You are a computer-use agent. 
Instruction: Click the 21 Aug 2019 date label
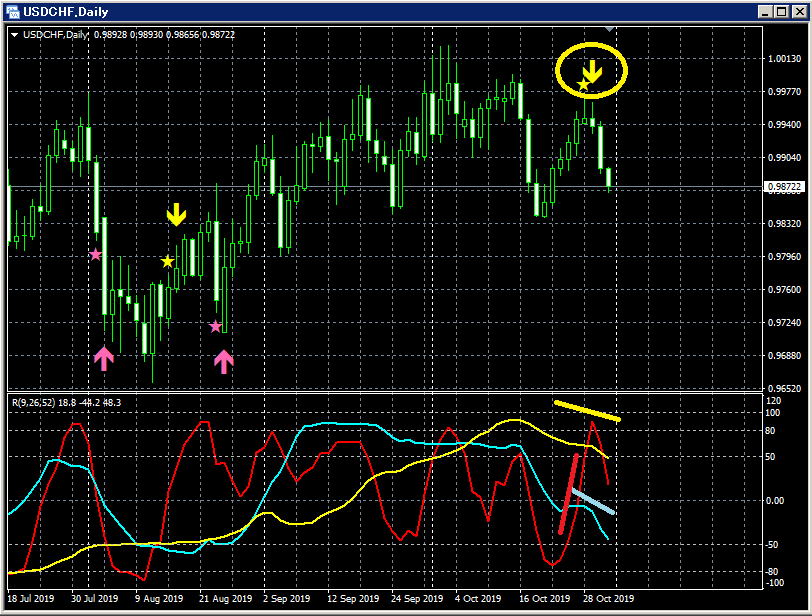225,598
